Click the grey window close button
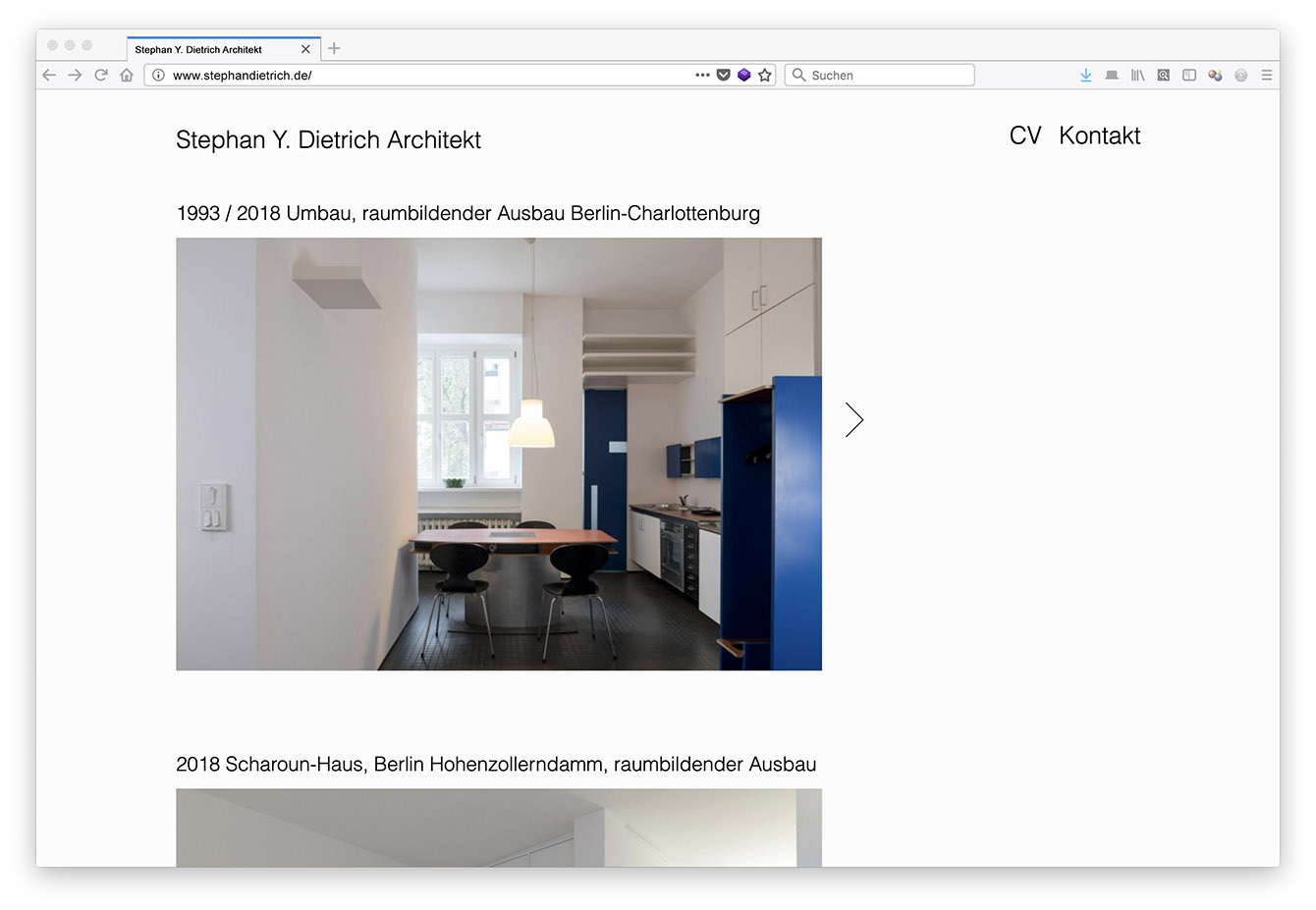1316x910 pixels. click(x=53, y=45)
